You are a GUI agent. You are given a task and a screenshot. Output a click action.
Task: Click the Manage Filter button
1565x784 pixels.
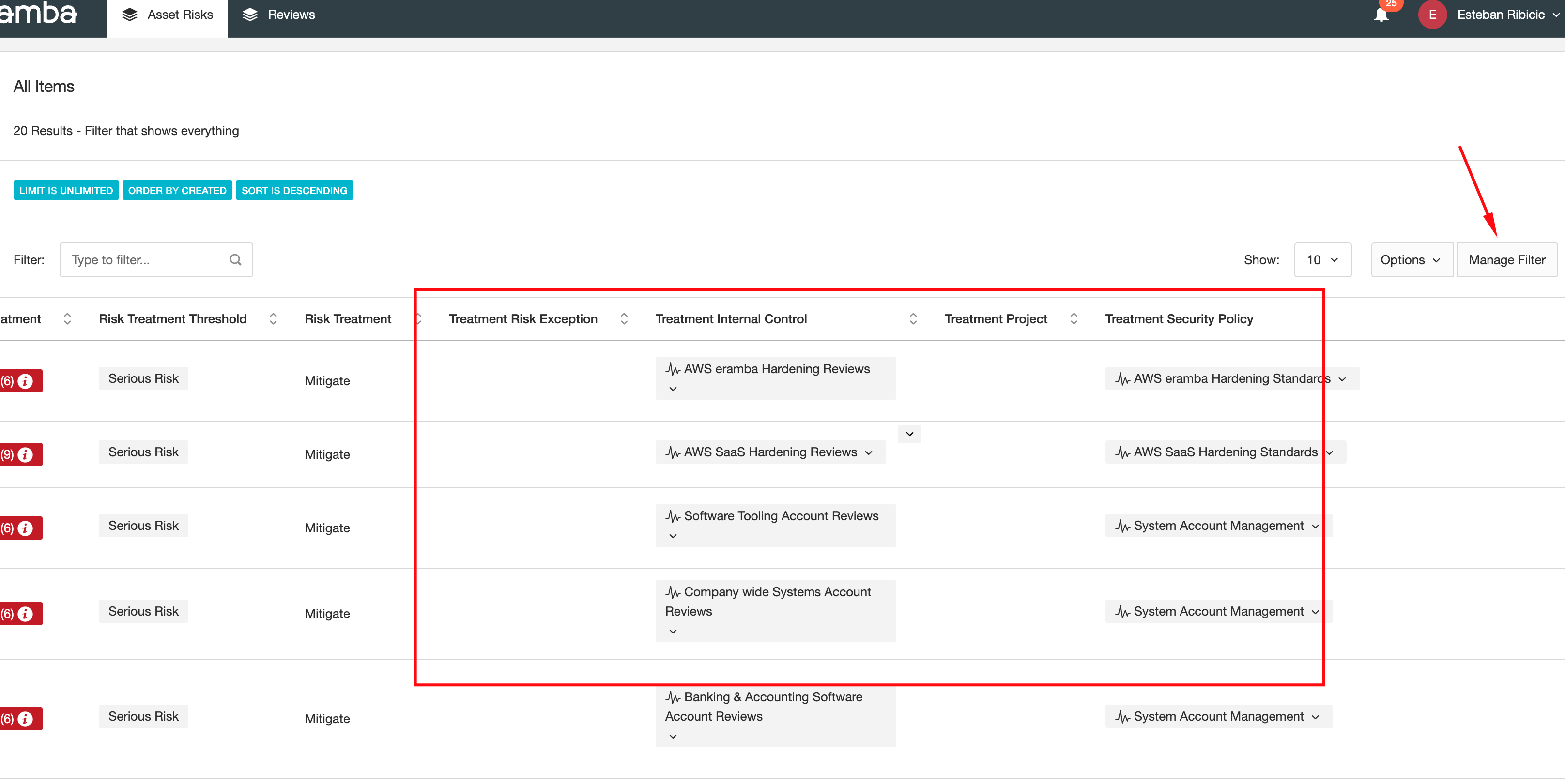1507,259
